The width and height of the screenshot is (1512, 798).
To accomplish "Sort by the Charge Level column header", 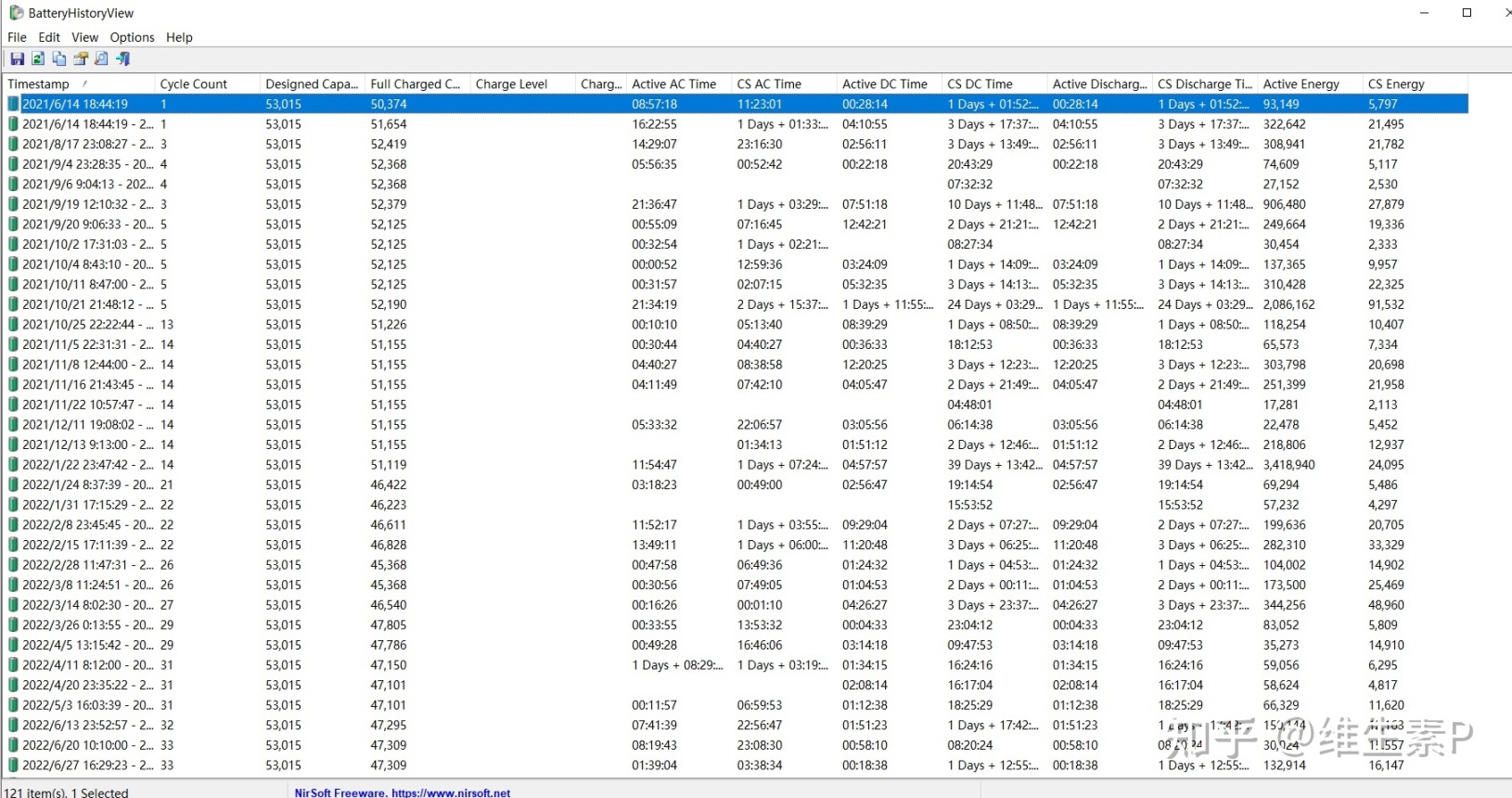I will click(x=523, y=84).
